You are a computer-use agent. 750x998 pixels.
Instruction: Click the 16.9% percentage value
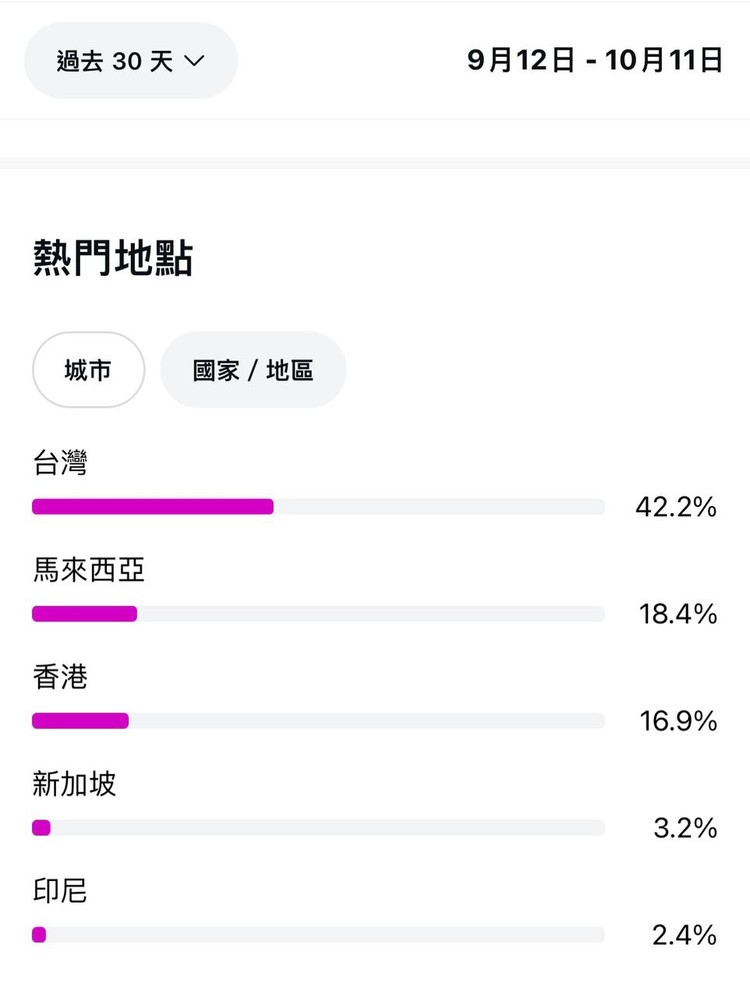(x=678, y=721)
